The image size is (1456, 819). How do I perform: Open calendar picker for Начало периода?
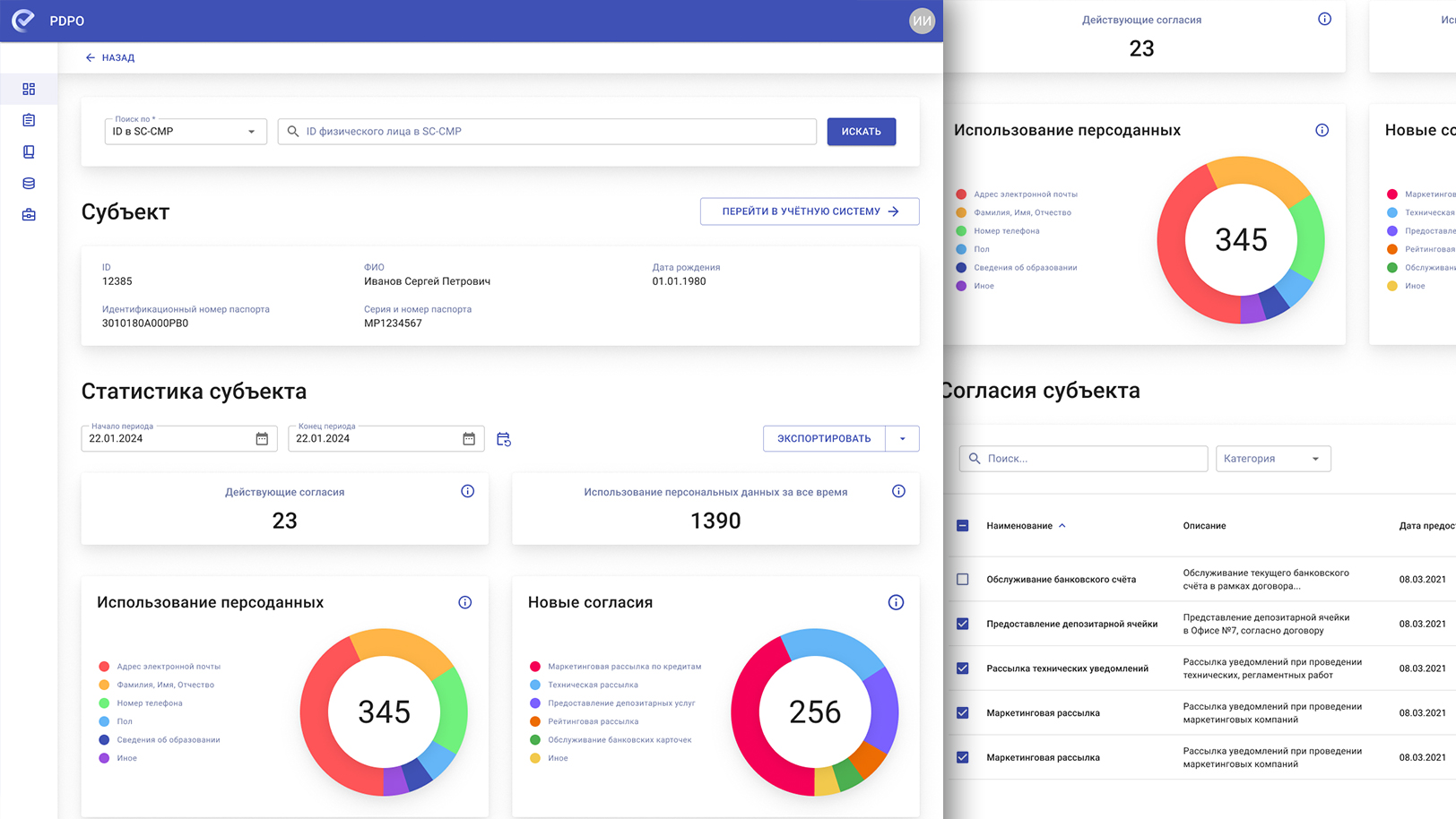point(262,439)
